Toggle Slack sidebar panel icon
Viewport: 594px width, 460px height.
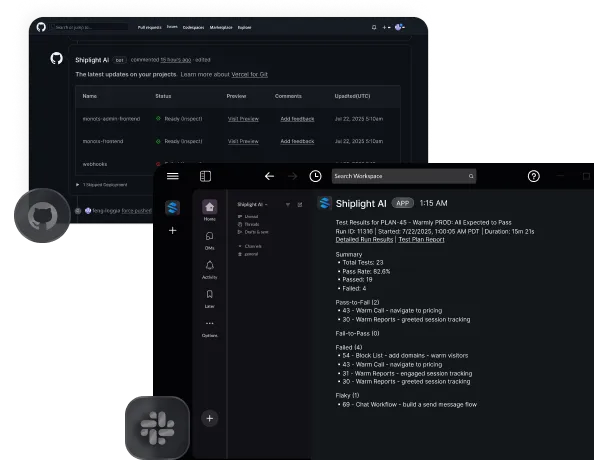coord(205,176)
